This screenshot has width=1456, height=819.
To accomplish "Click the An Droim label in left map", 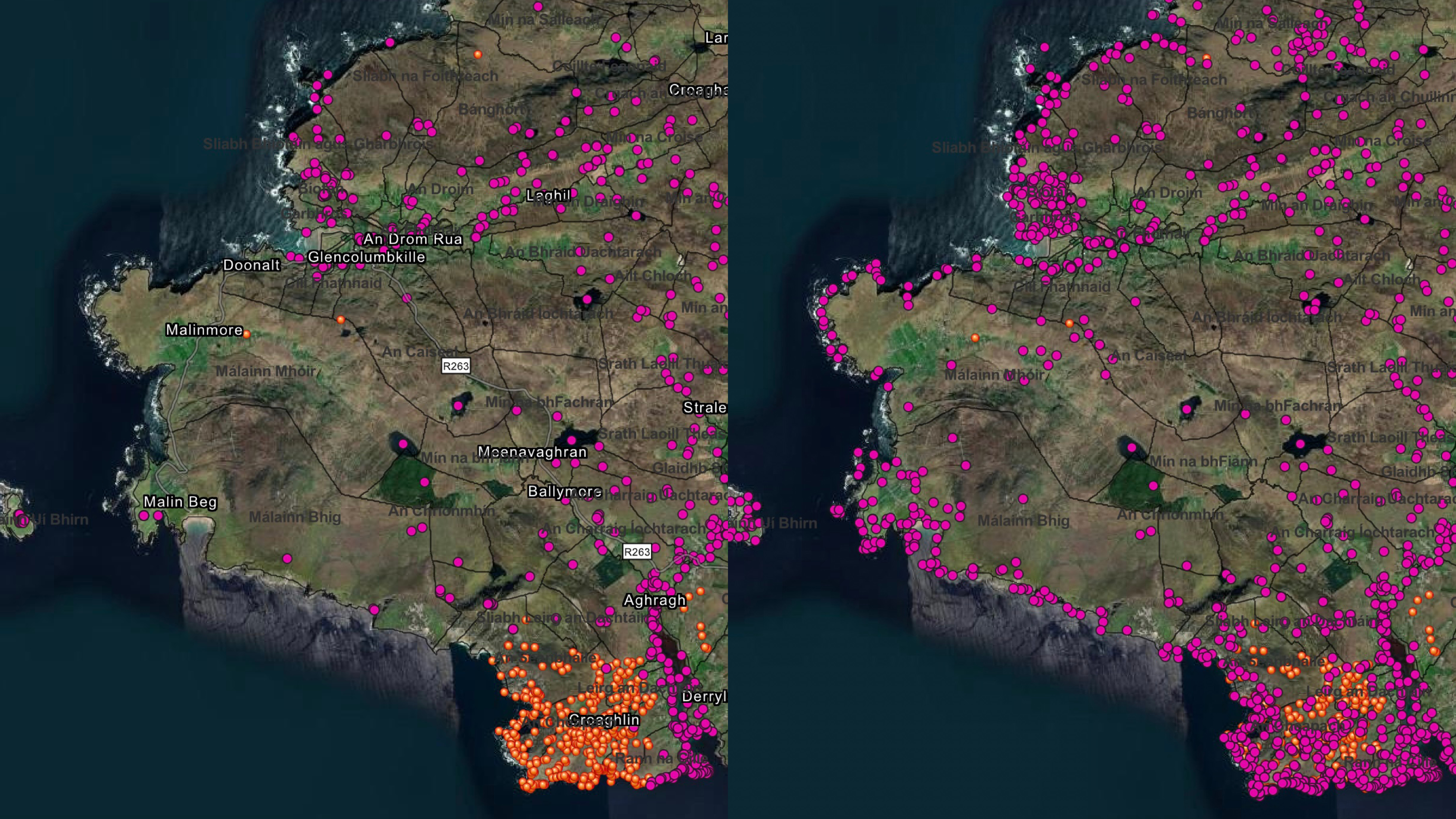I will [440, 189].
